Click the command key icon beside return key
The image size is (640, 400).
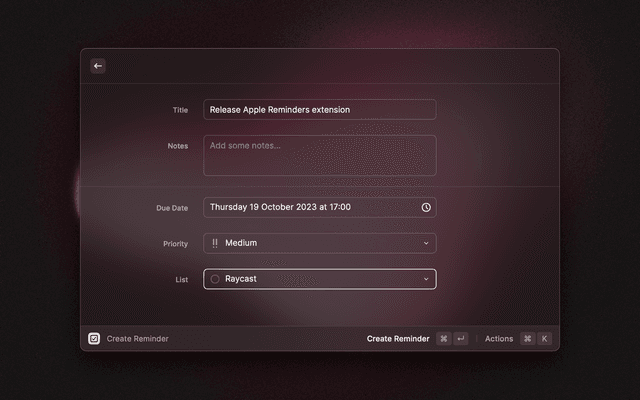[443, 339]
